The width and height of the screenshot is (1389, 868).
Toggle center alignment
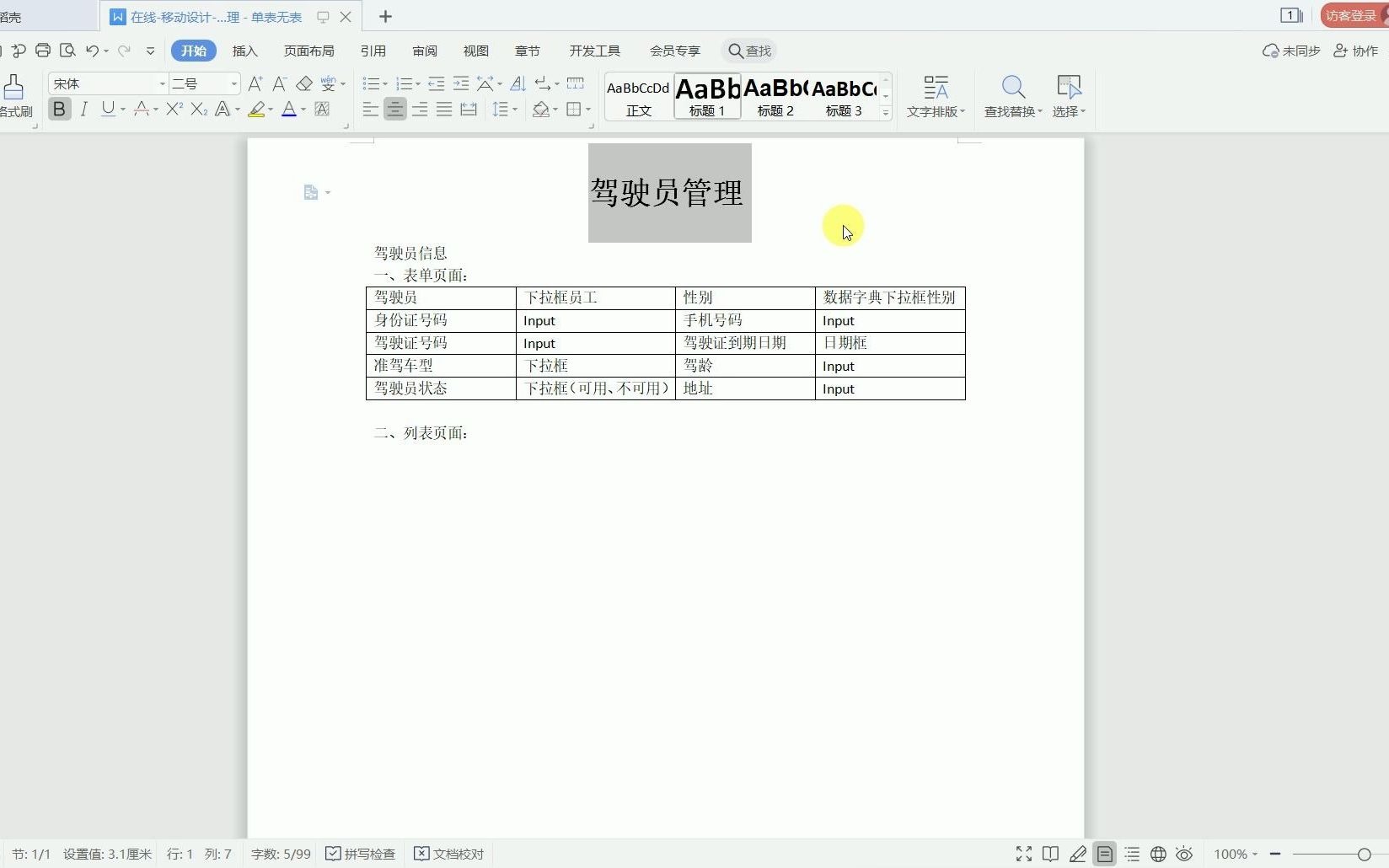(394, 109)
